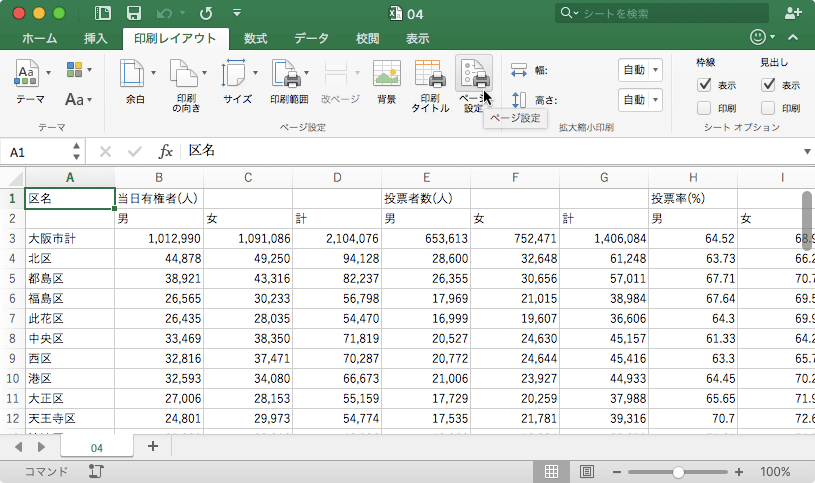The width and height of the screenshot is (815, 483).
Task: Go to next sheet arrow
Action: [41, 447]
